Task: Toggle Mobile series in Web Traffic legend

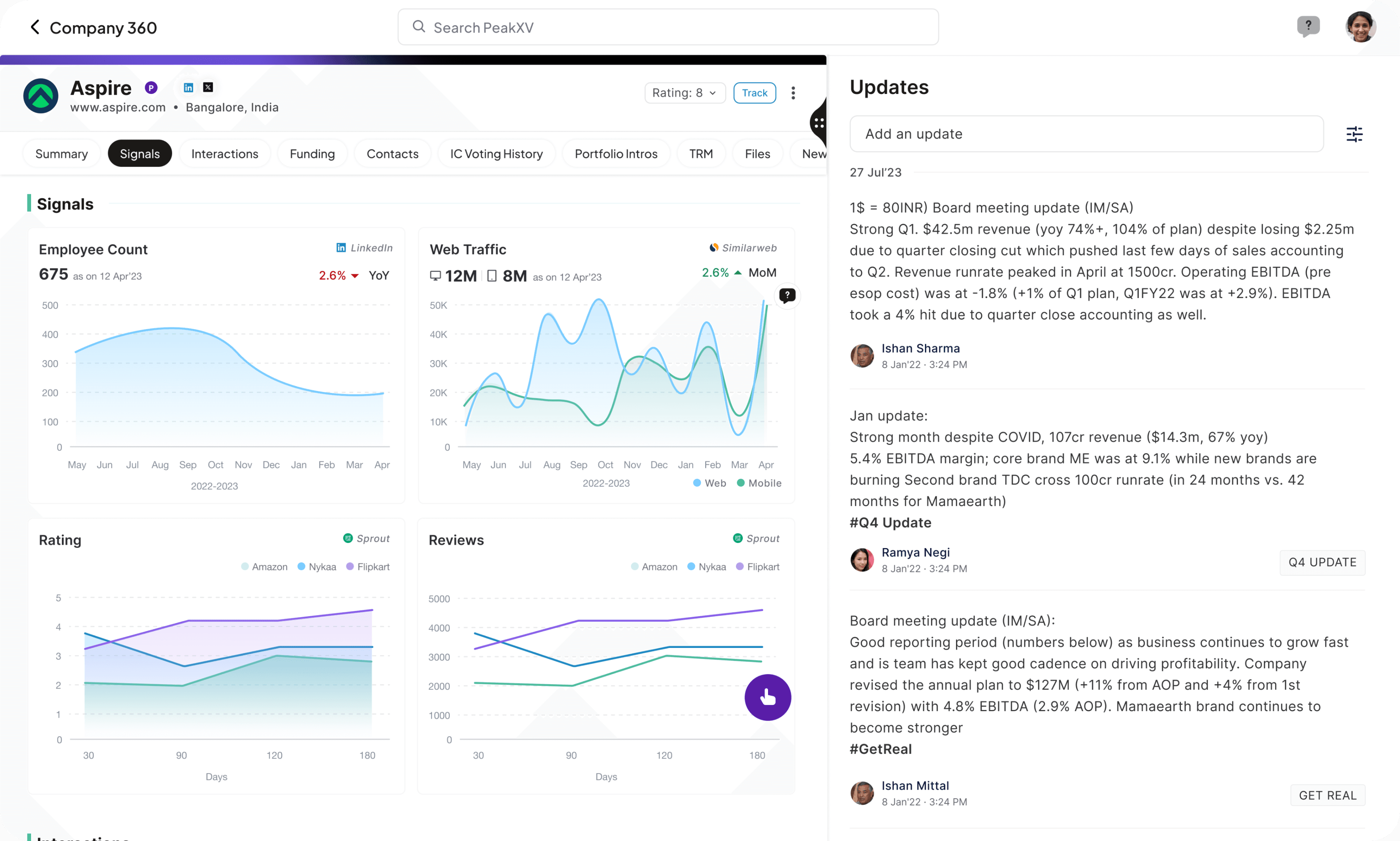Action: click(759, 483)
